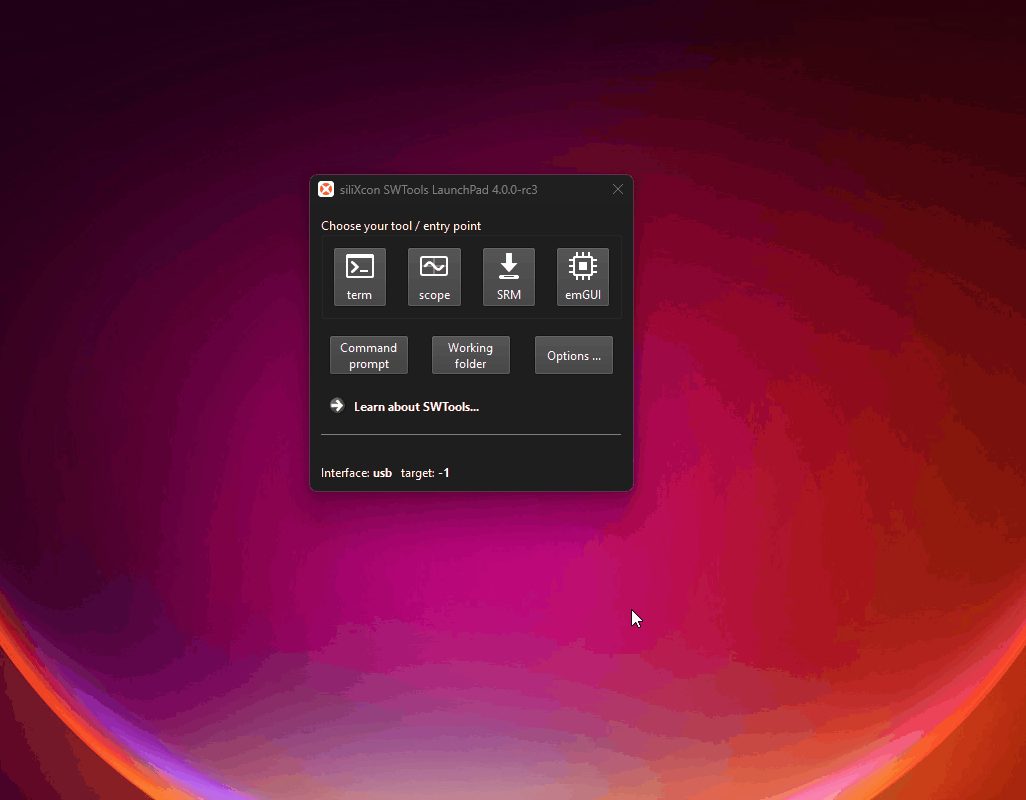This screenshot has height=800, width=1026.
Task: Click the 'Interface: usb' status text
Action: point(356,473)
